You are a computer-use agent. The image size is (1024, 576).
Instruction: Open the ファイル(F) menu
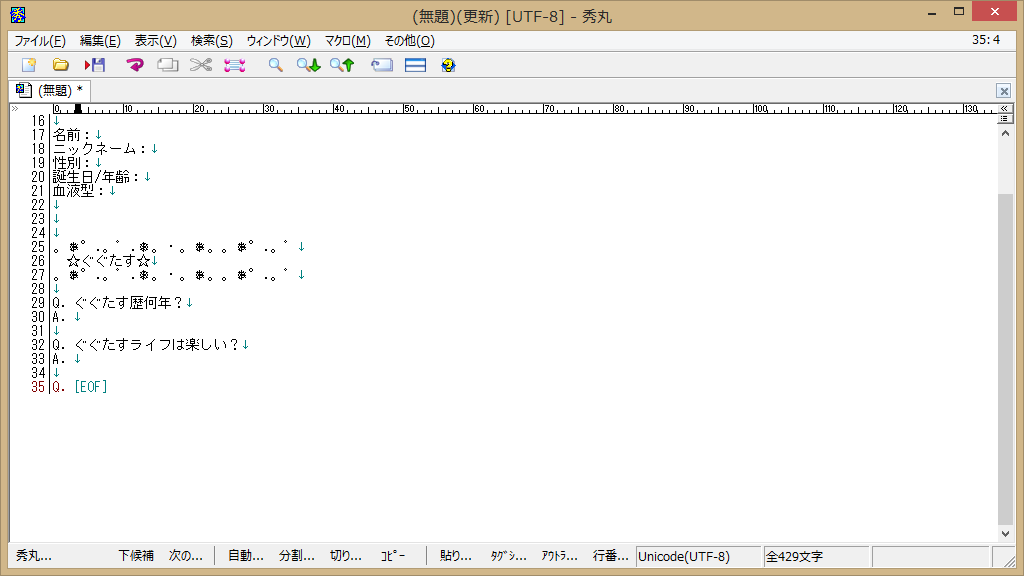(x=40, y=41)
